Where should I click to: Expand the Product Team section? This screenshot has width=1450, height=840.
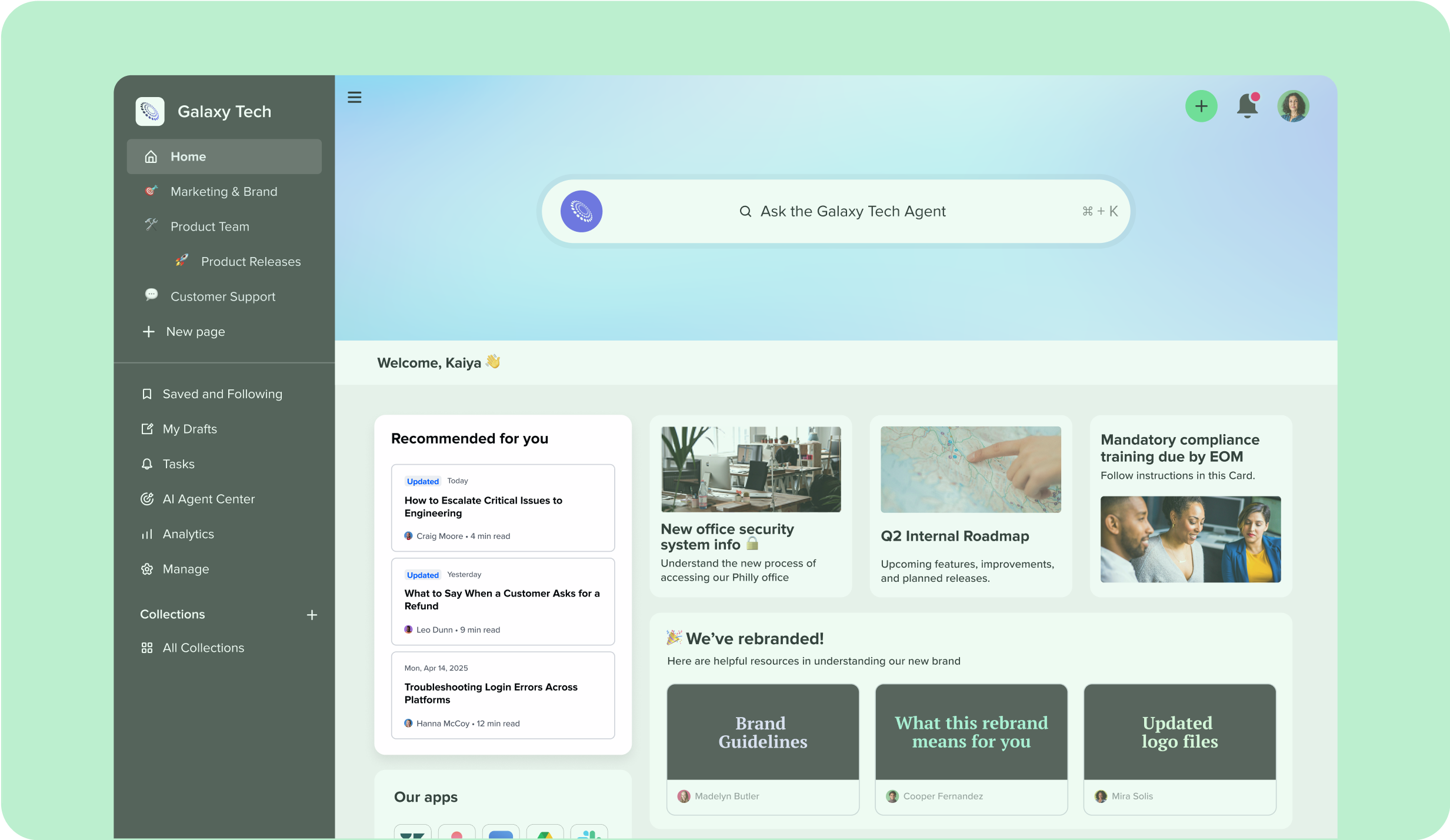(209, 226)
